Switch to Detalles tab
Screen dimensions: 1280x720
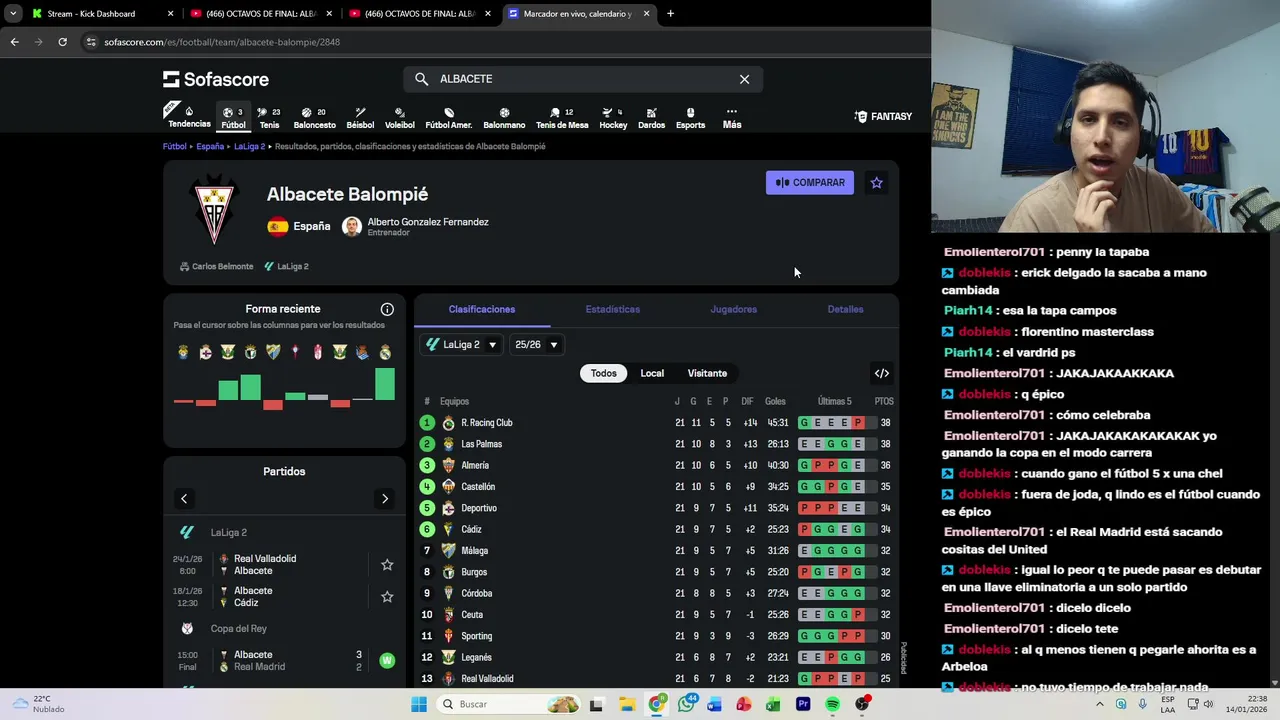click(x=845, y=309)
